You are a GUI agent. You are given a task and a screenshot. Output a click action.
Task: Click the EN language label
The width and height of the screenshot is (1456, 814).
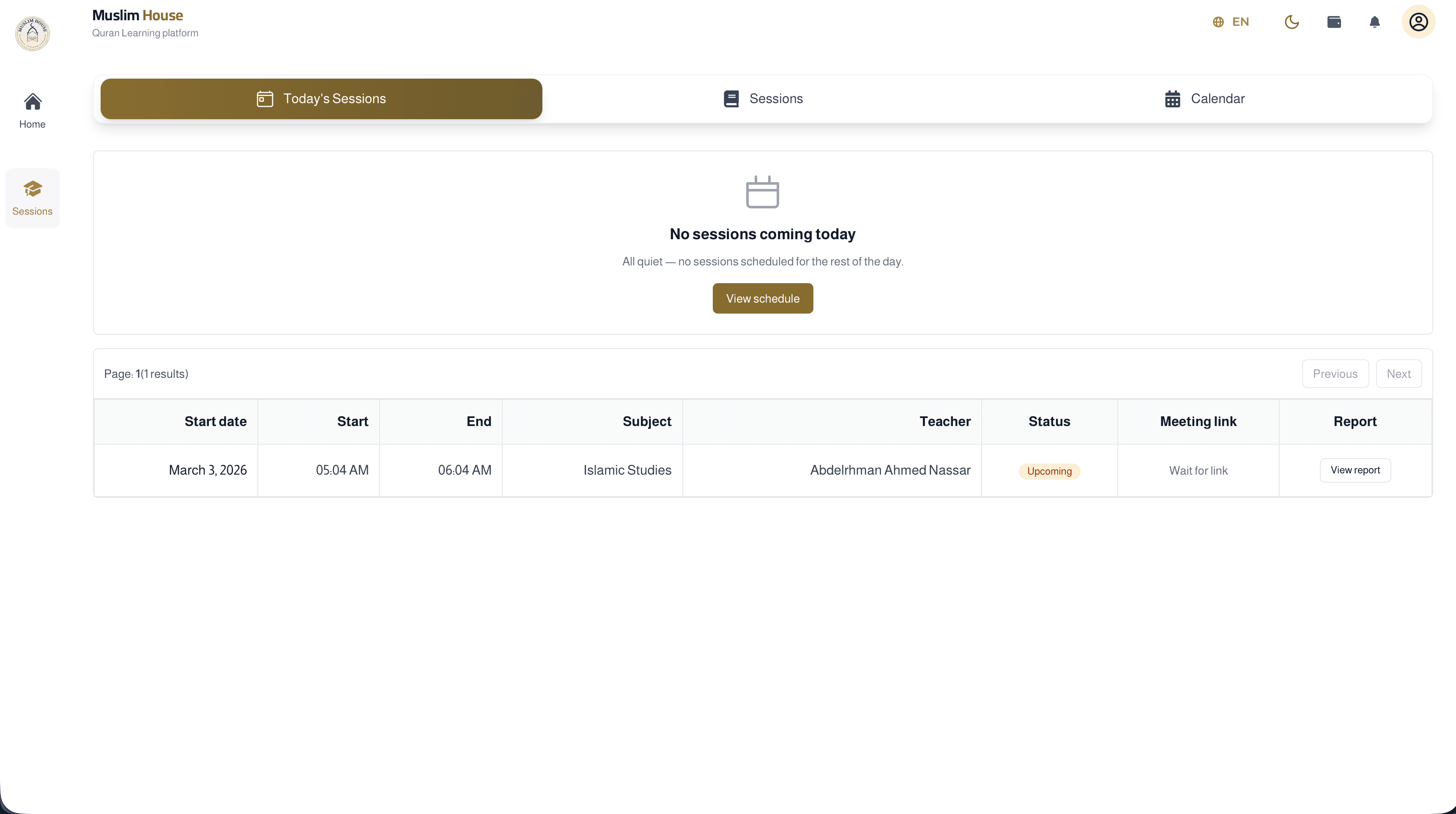pos(1240,22)
